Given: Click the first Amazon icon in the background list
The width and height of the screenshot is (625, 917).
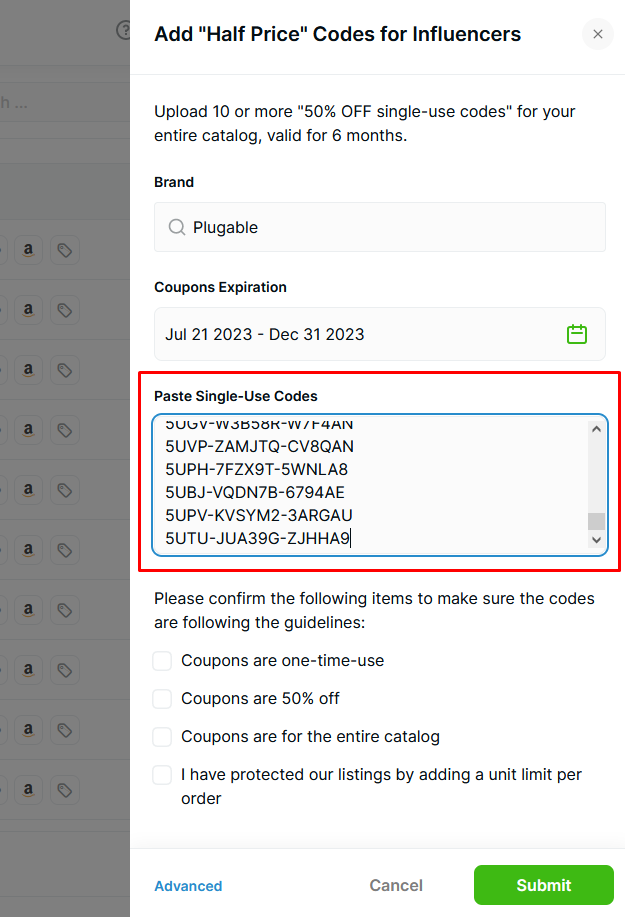Looking at the screenshot, I should 28,250.
